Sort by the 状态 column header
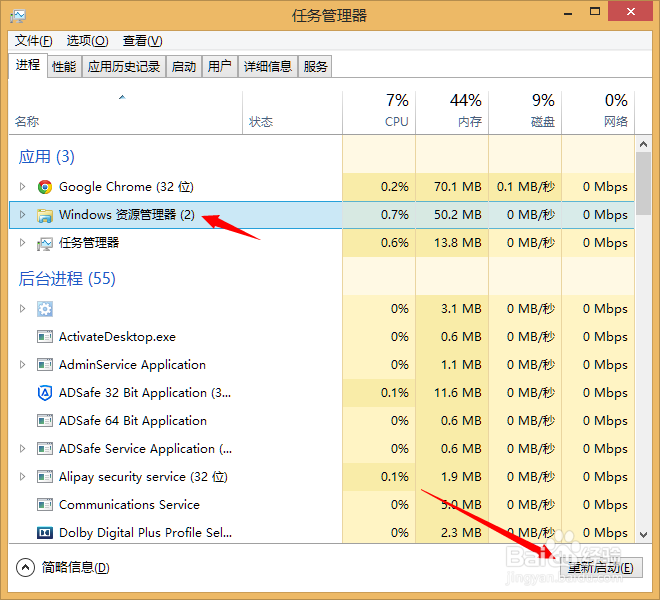660x600 pixels. [x=293, y=113]
